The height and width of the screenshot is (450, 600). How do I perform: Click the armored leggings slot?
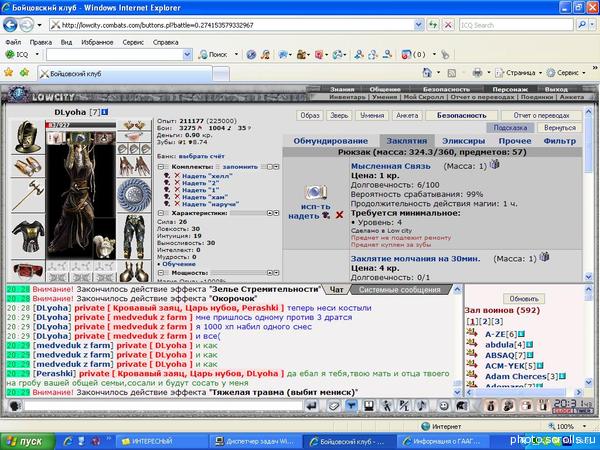coord(134,236)
